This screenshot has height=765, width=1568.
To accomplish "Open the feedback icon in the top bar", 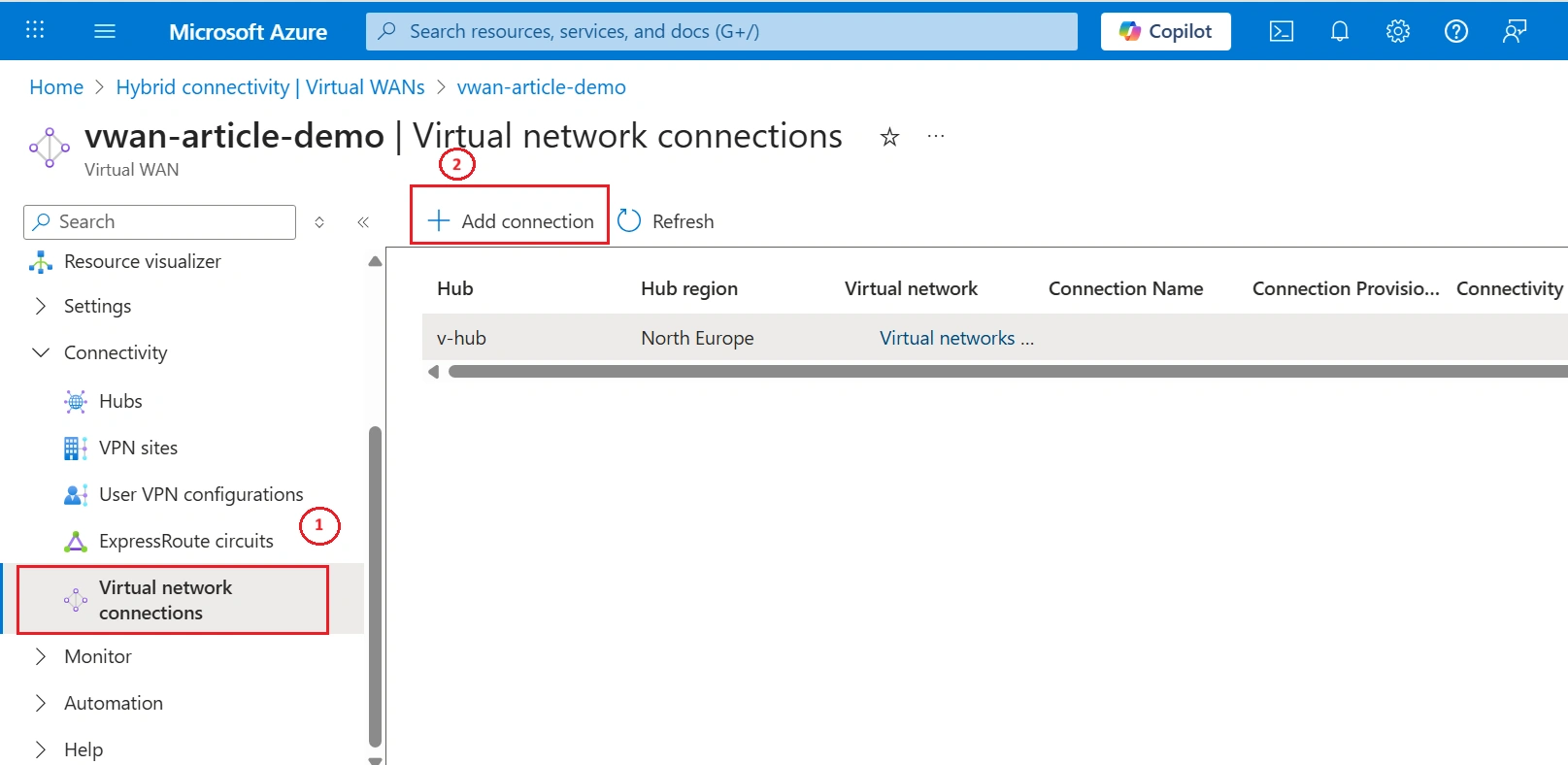I will (x=1515, y=31).
